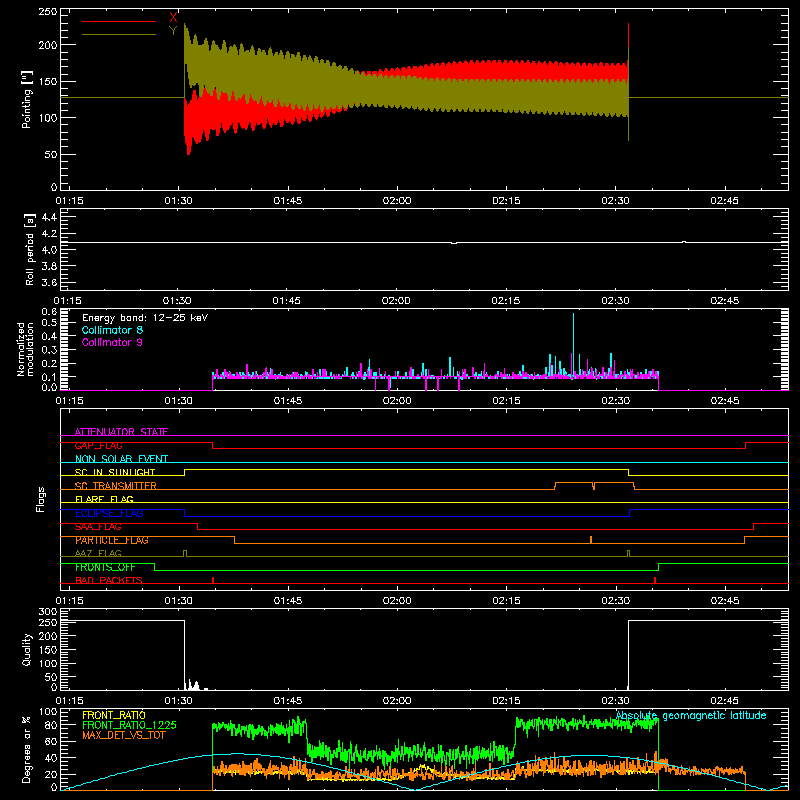The width and height of the screenshot is (800, 800).
Task: Select the SC_TRANSMITTER flag label
Action: (x=115, y=486)
